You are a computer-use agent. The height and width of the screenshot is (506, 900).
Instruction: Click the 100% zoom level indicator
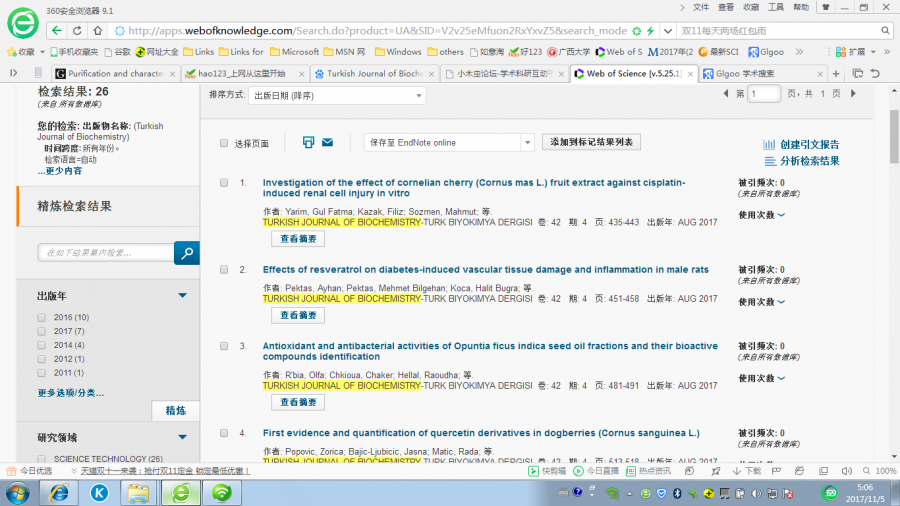(x=886, y=471)
